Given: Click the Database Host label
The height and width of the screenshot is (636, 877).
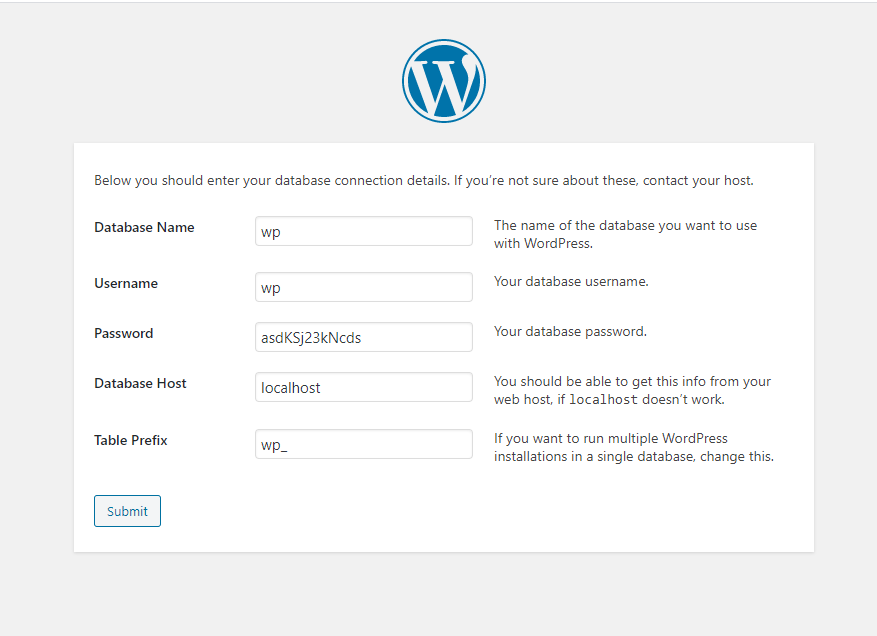Looking at the screenshot, I should [140, 384].
